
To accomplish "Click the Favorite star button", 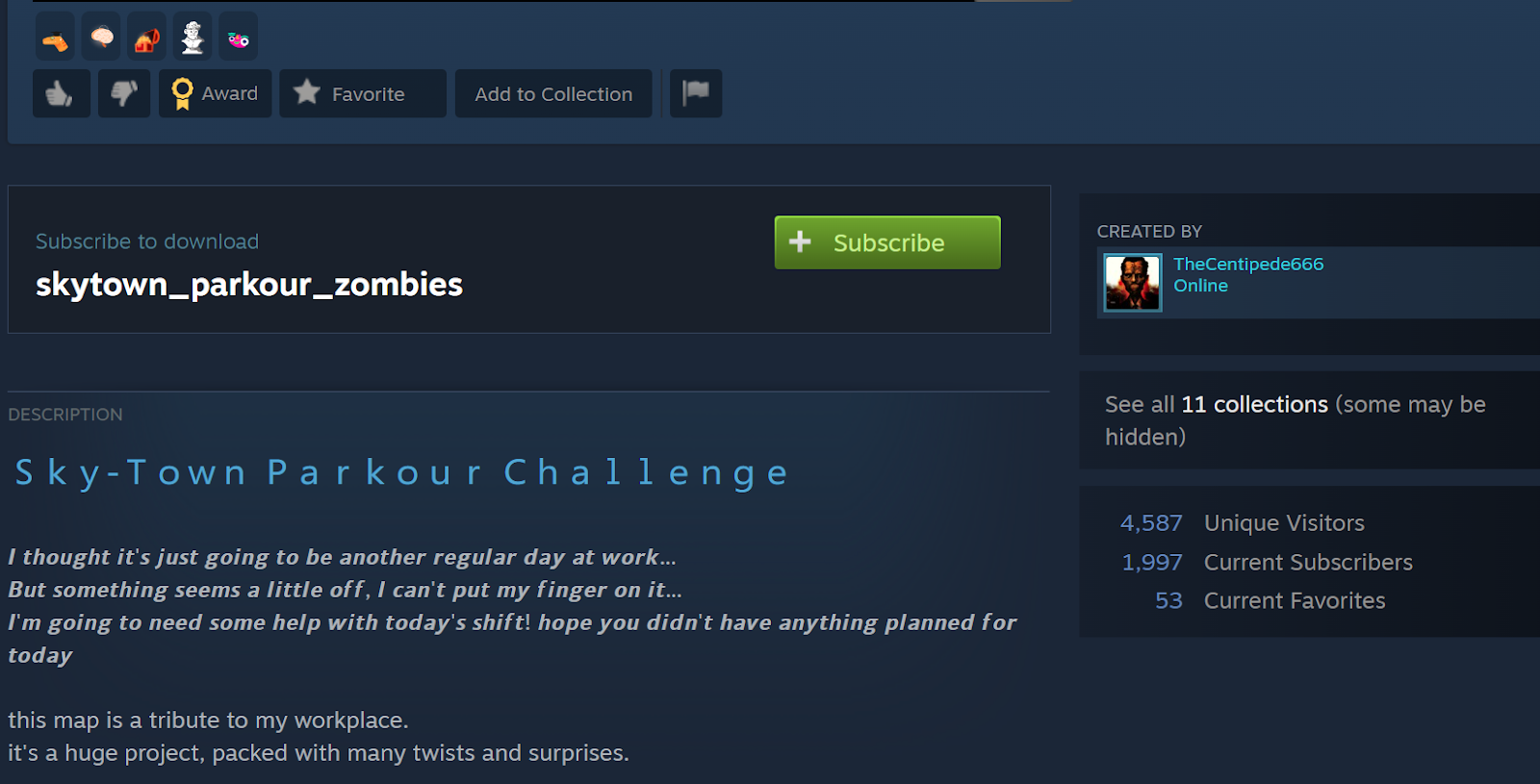I will tap(363, 93).
